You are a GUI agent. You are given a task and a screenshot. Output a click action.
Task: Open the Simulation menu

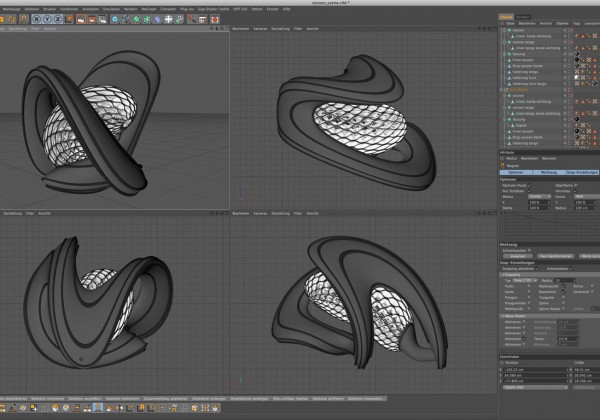(111, 9)
